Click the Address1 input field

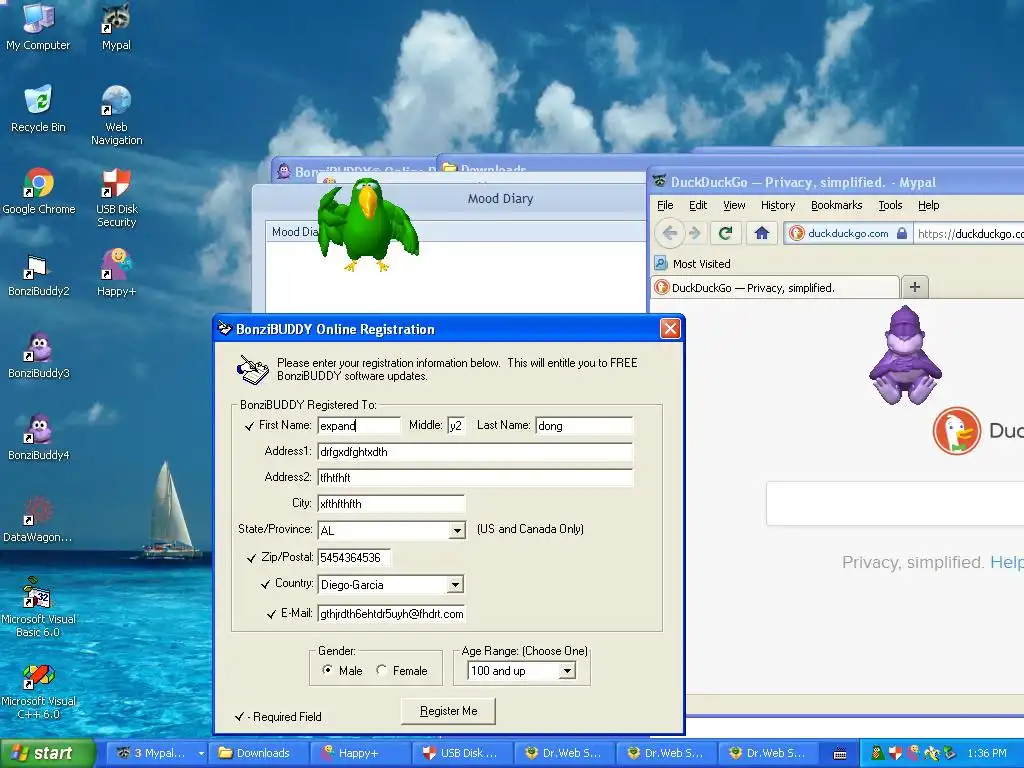click(475, 452)
